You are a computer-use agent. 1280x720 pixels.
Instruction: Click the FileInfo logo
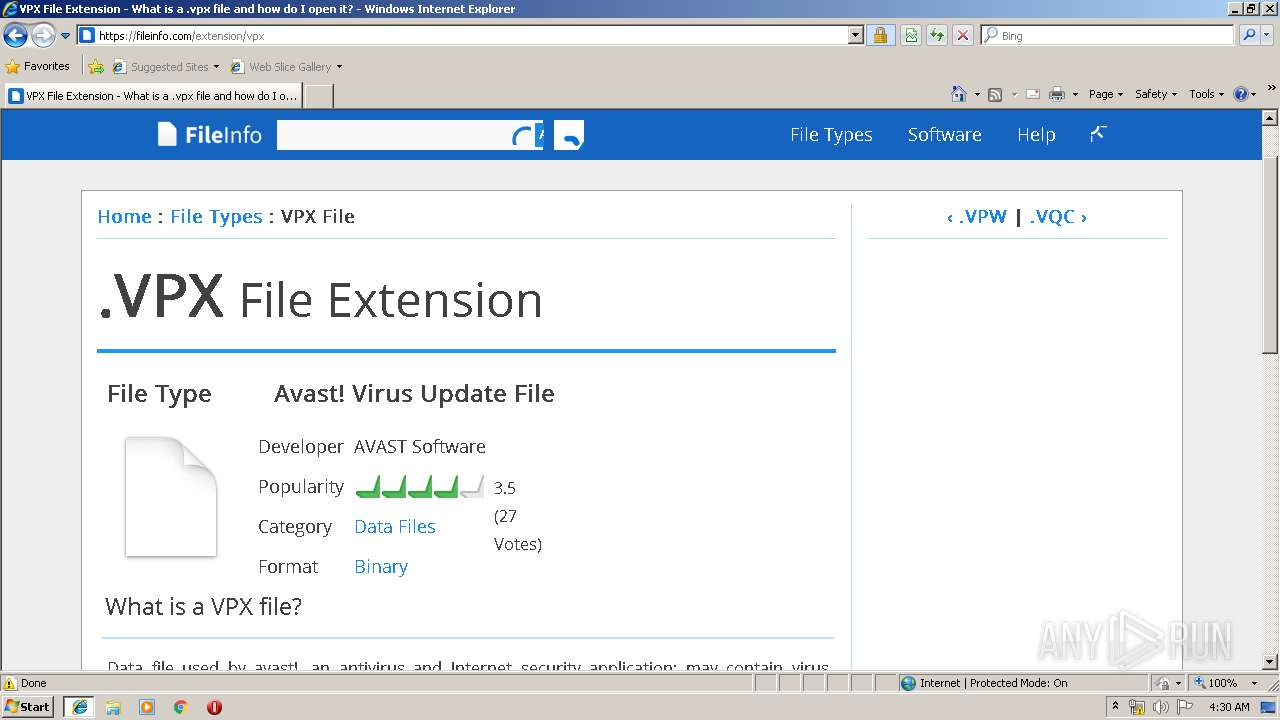[x=210, y=134]
